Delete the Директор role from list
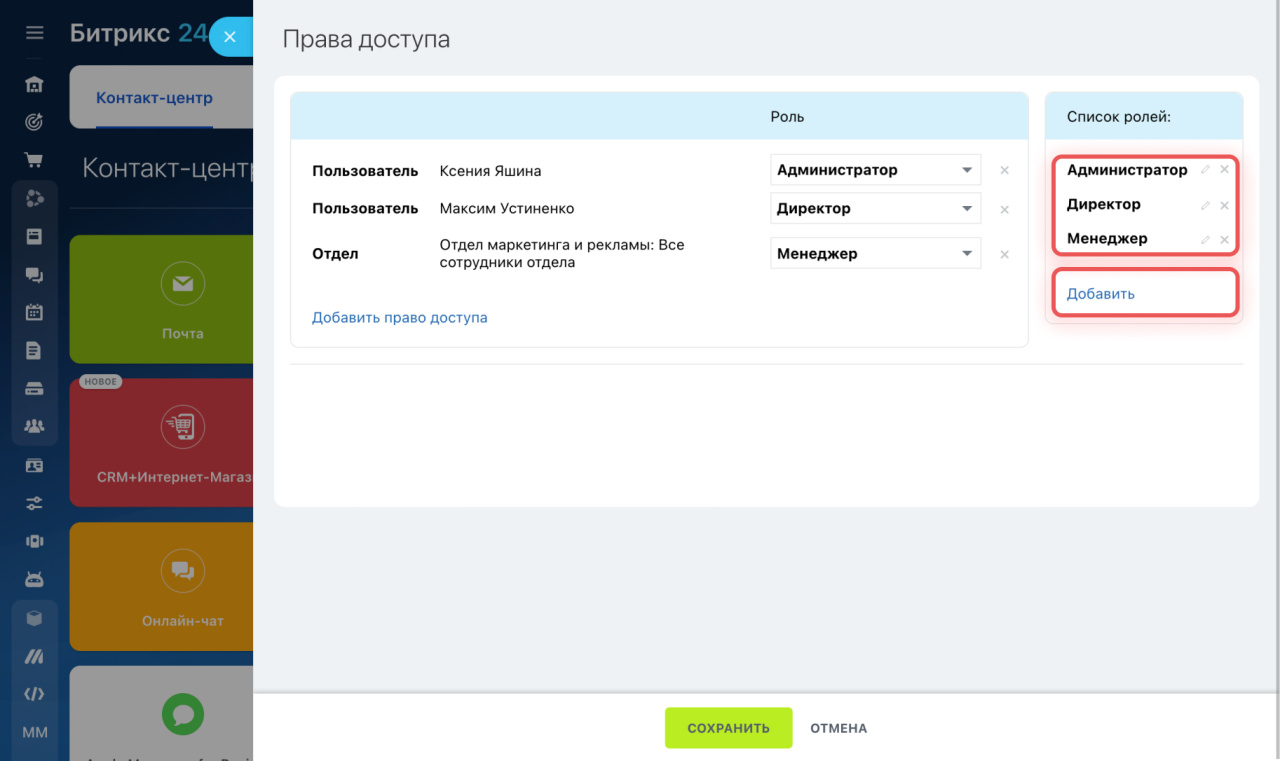Screen dimensions: 1280x761 (x=1224, y=205)
